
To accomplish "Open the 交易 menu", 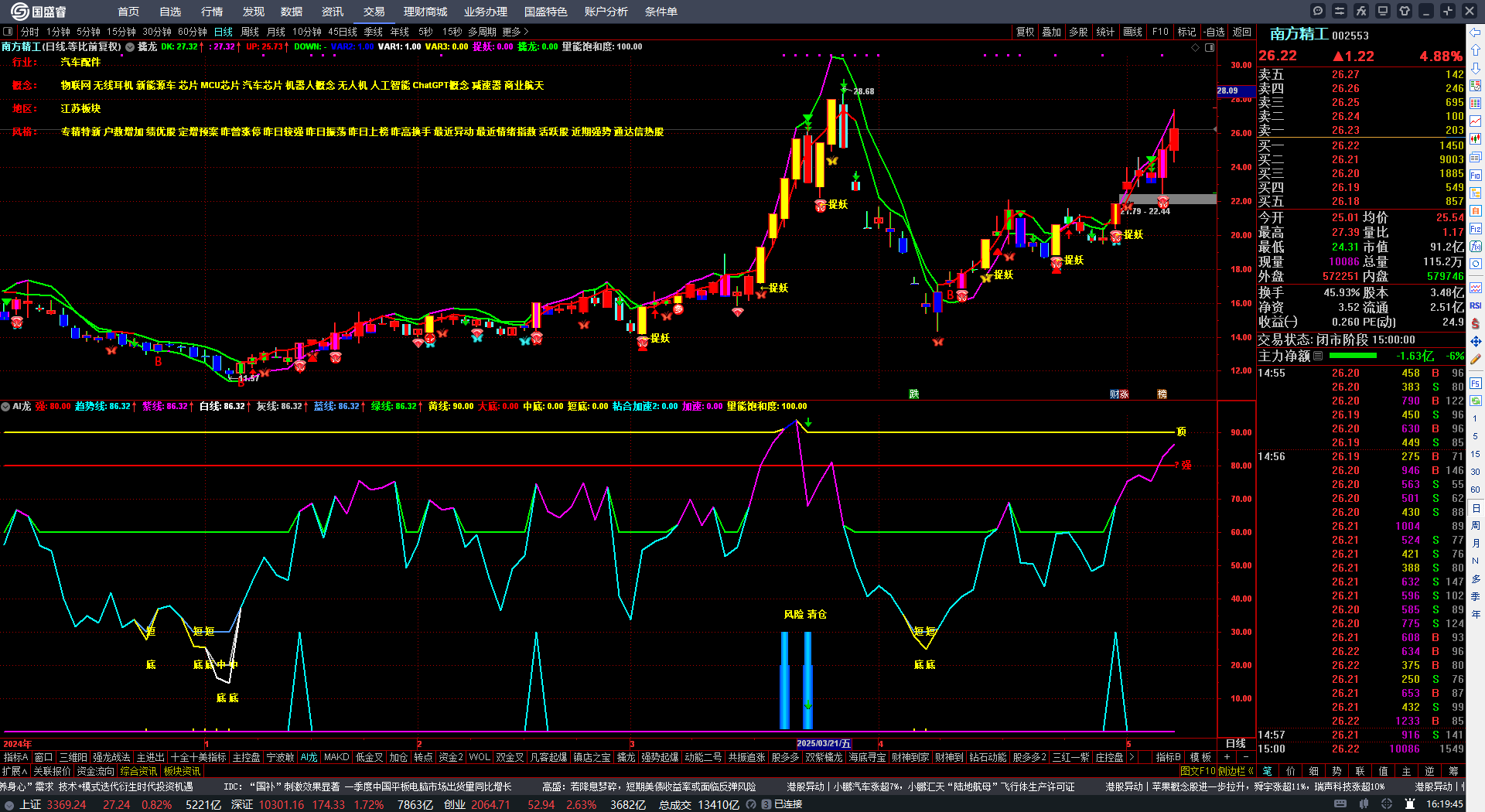I will [x=374, y=12].
